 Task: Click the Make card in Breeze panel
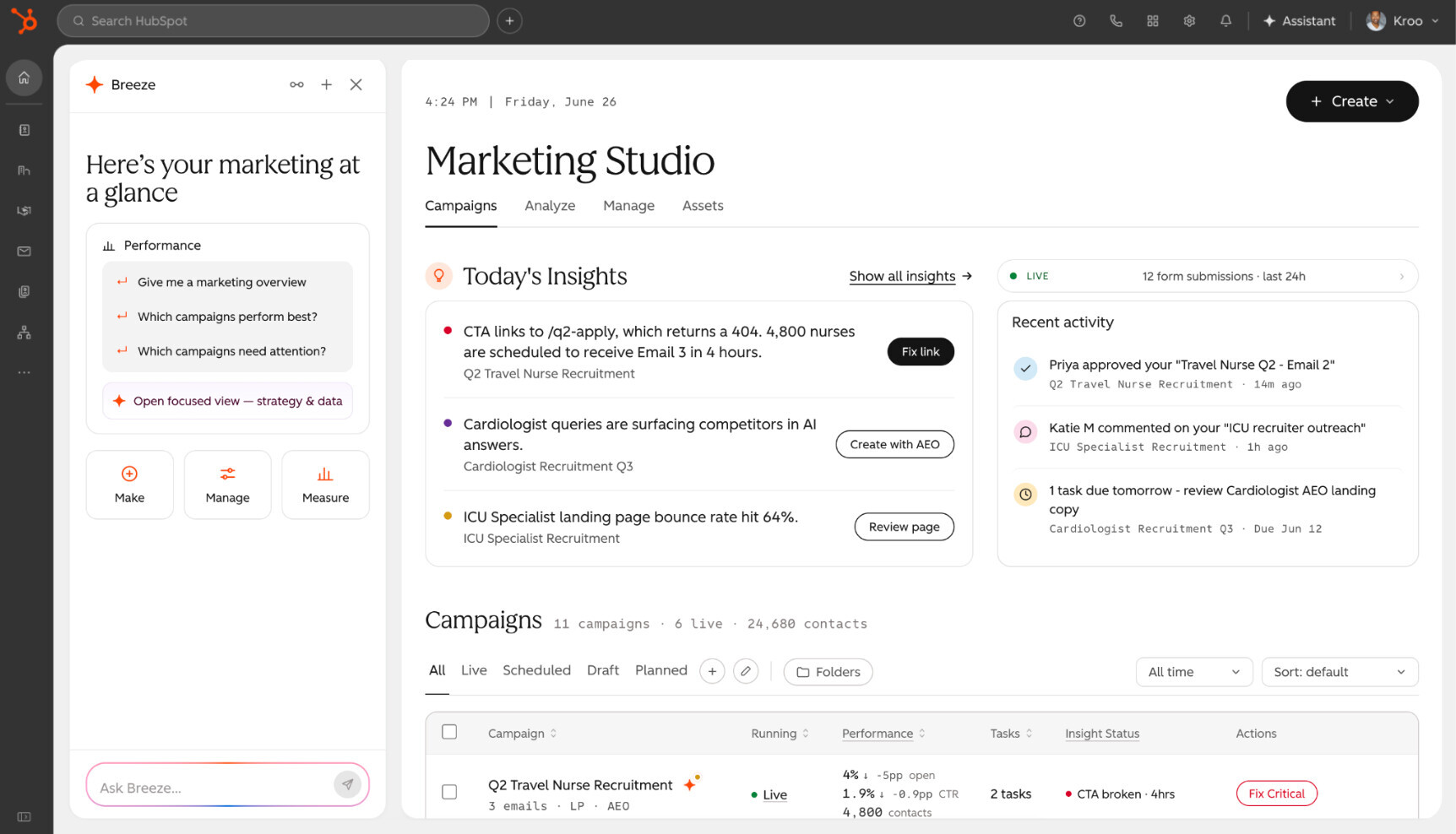[x=129, y=485]
